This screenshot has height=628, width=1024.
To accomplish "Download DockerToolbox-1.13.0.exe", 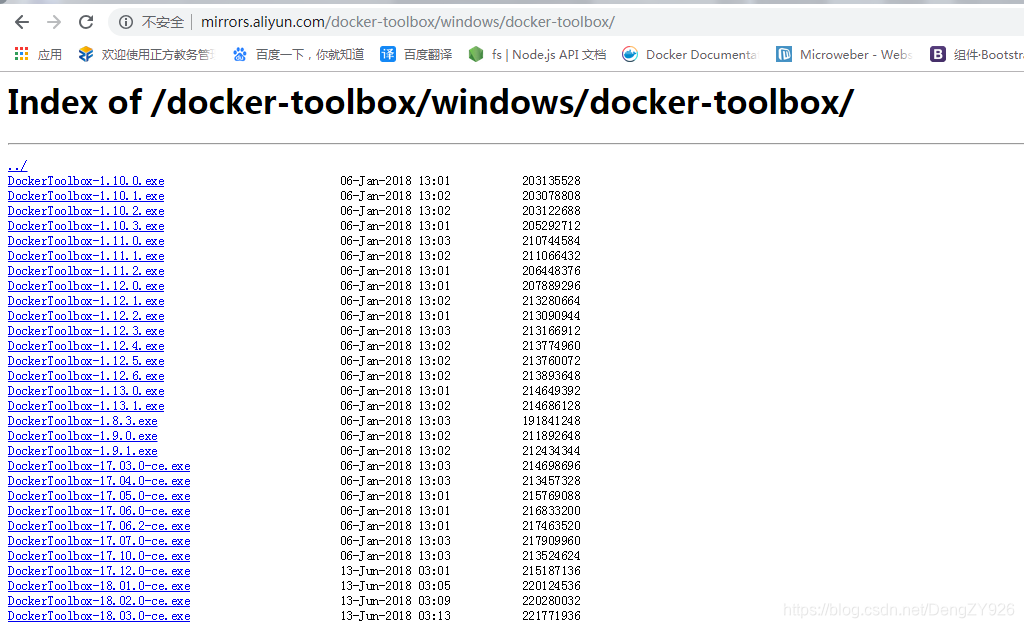I will [x=86, y=391].
